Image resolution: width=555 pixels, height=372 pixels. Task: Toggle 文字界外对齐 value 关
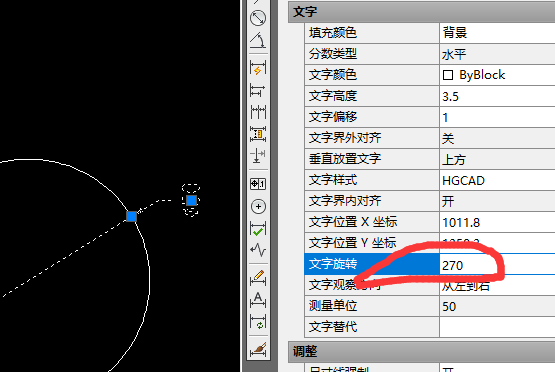point(497,138)
